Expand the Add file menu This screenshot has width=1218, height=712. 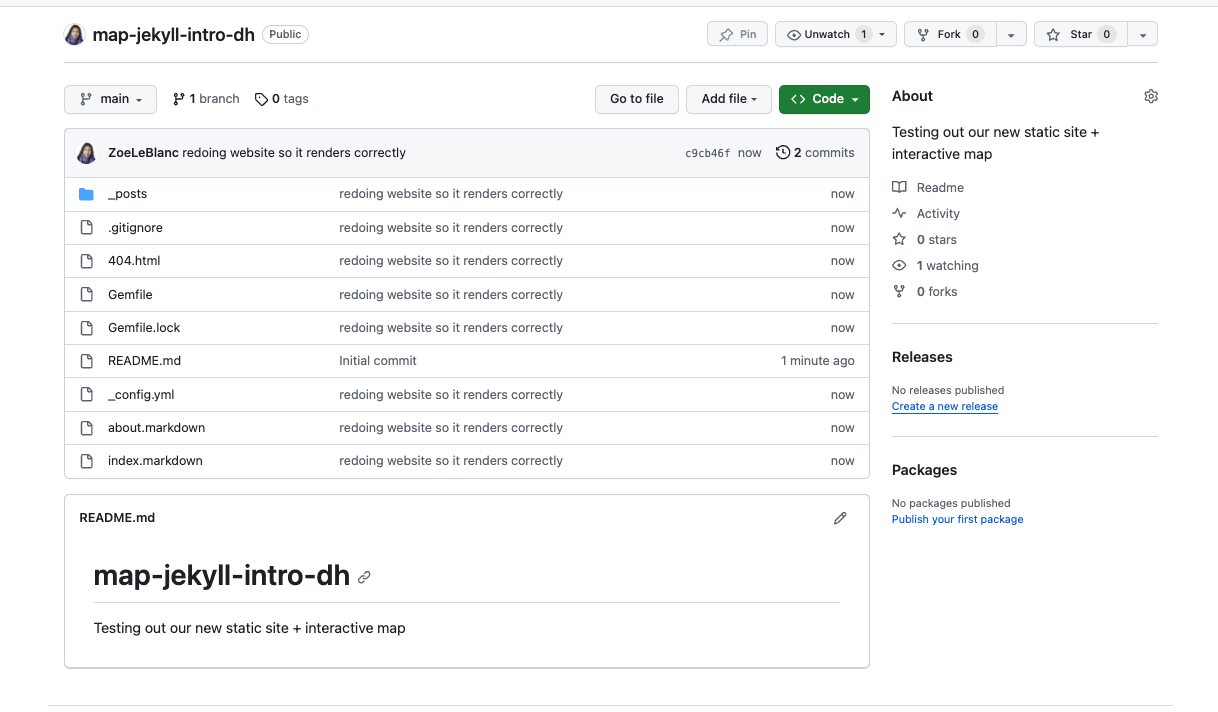pyautogui.click(x=728, y=99)
